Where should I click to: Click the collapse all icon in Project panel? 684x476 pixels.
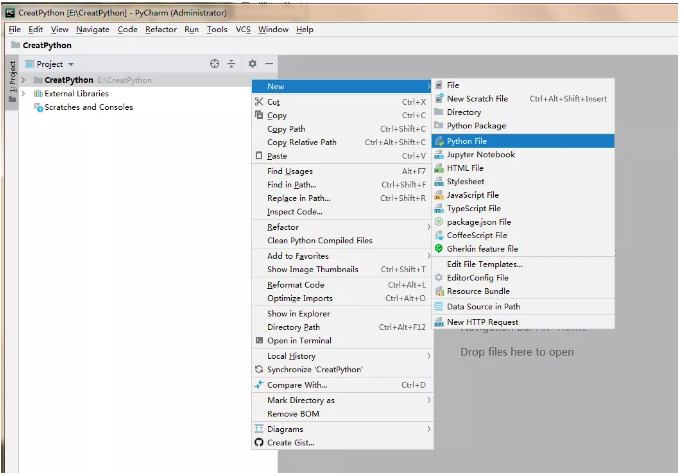[232, 64]
